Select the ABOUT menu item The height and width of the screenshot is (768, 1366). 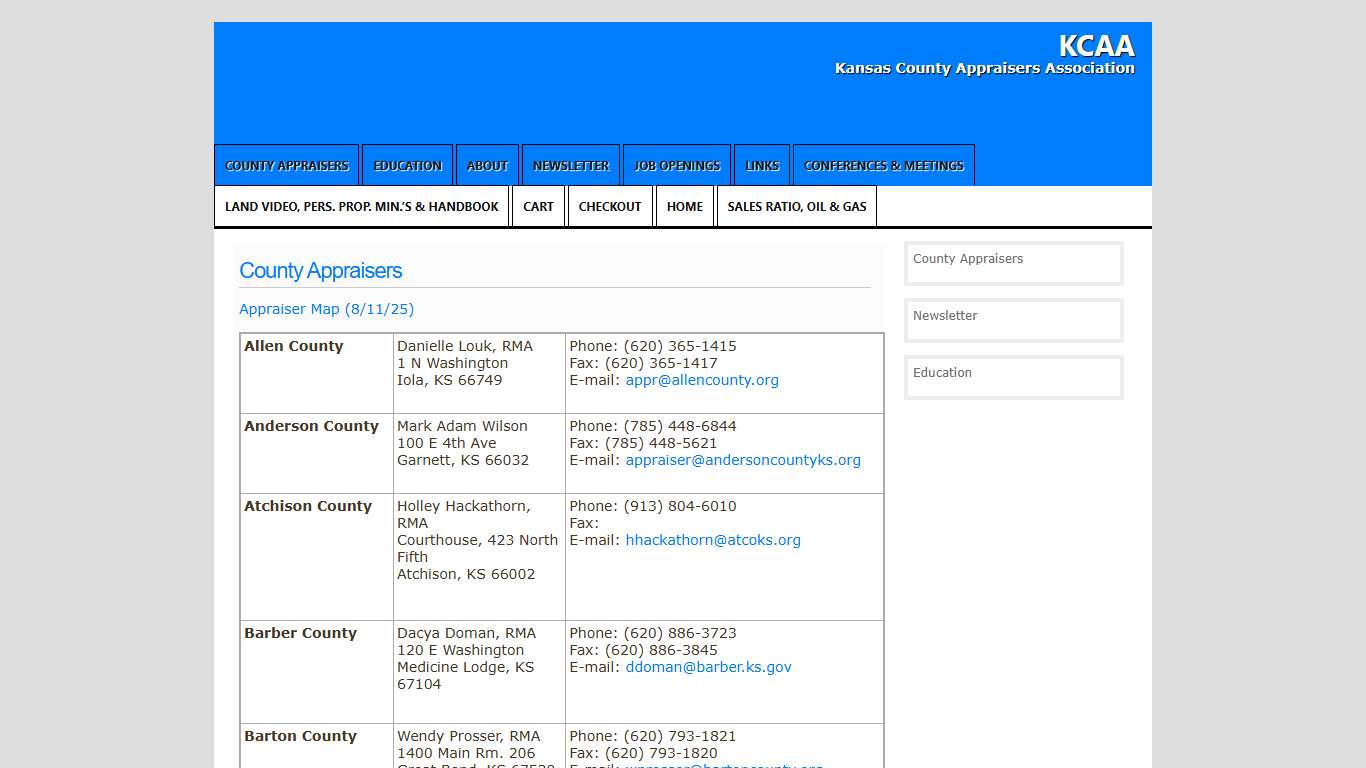coord(487,165)
